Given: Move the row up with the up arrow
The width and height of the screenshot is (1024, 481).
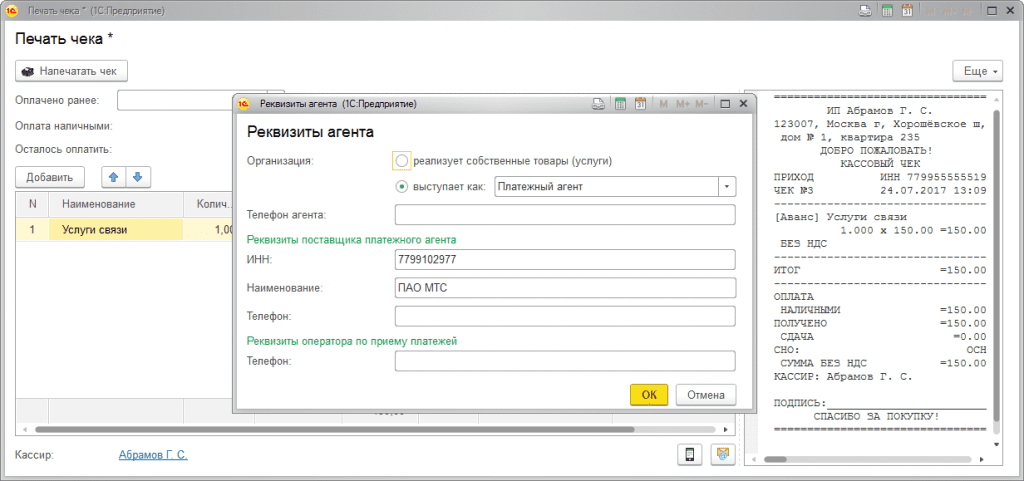Looking at the screenshot, I should click(113, 177).
